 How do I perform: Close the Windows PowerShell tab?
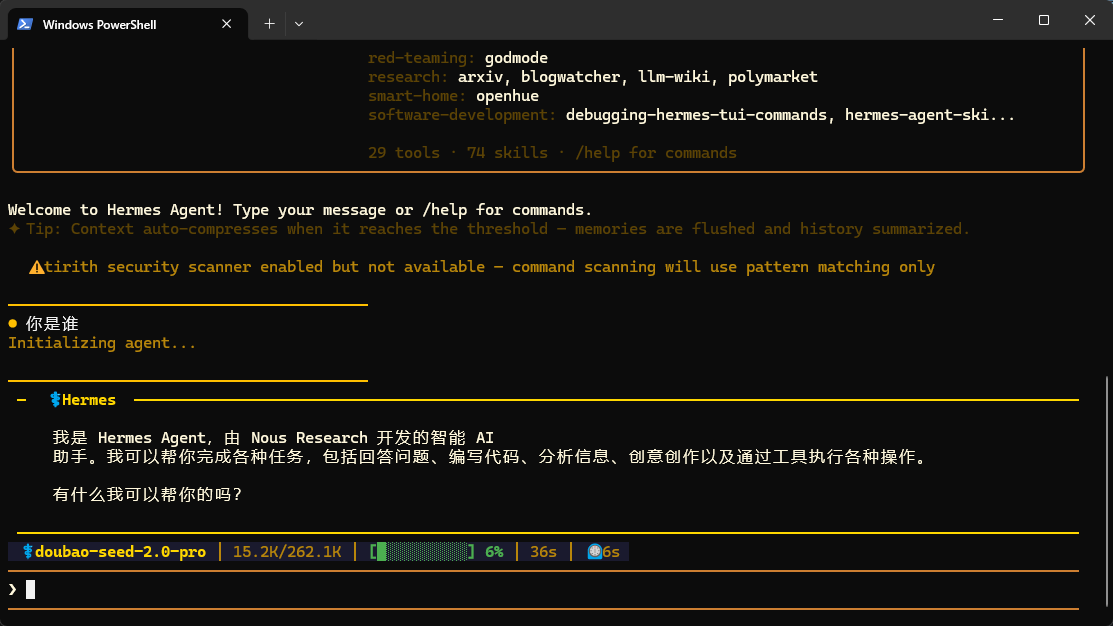pos(226,24)
